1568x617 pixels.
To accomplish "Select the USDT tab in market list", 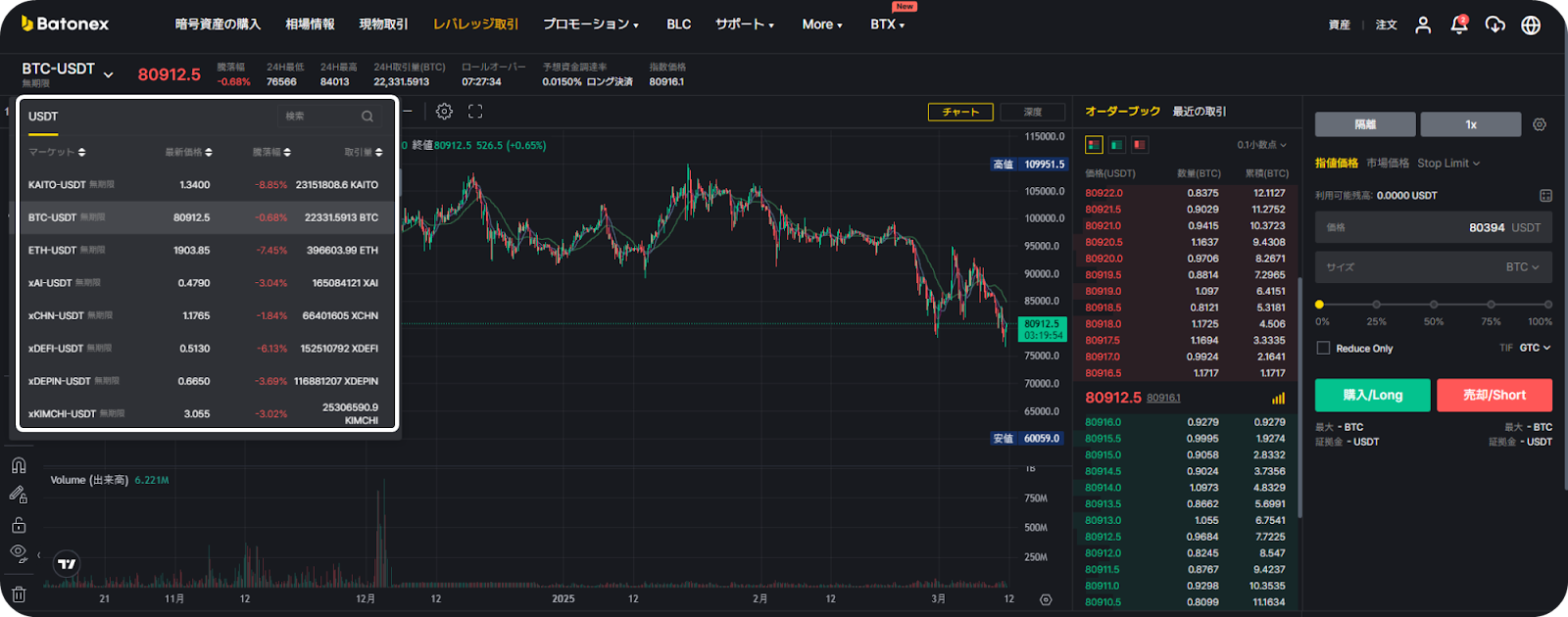I will 43,117.
